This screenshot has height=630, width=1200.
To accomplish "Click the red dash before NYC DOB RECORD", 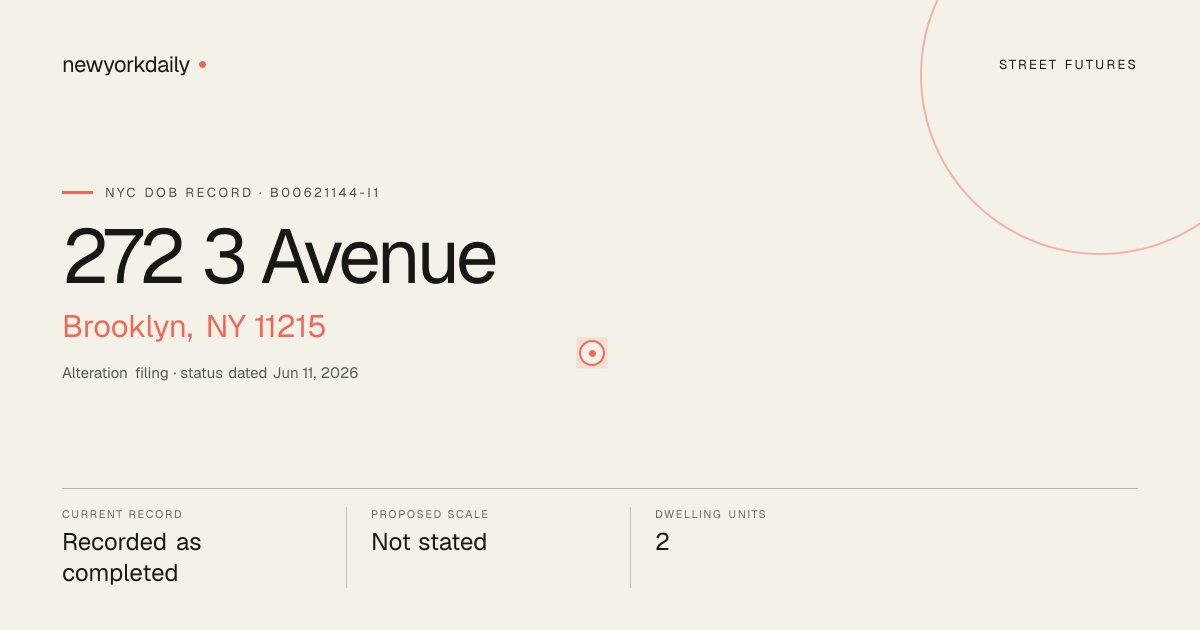I will [77, 192].
